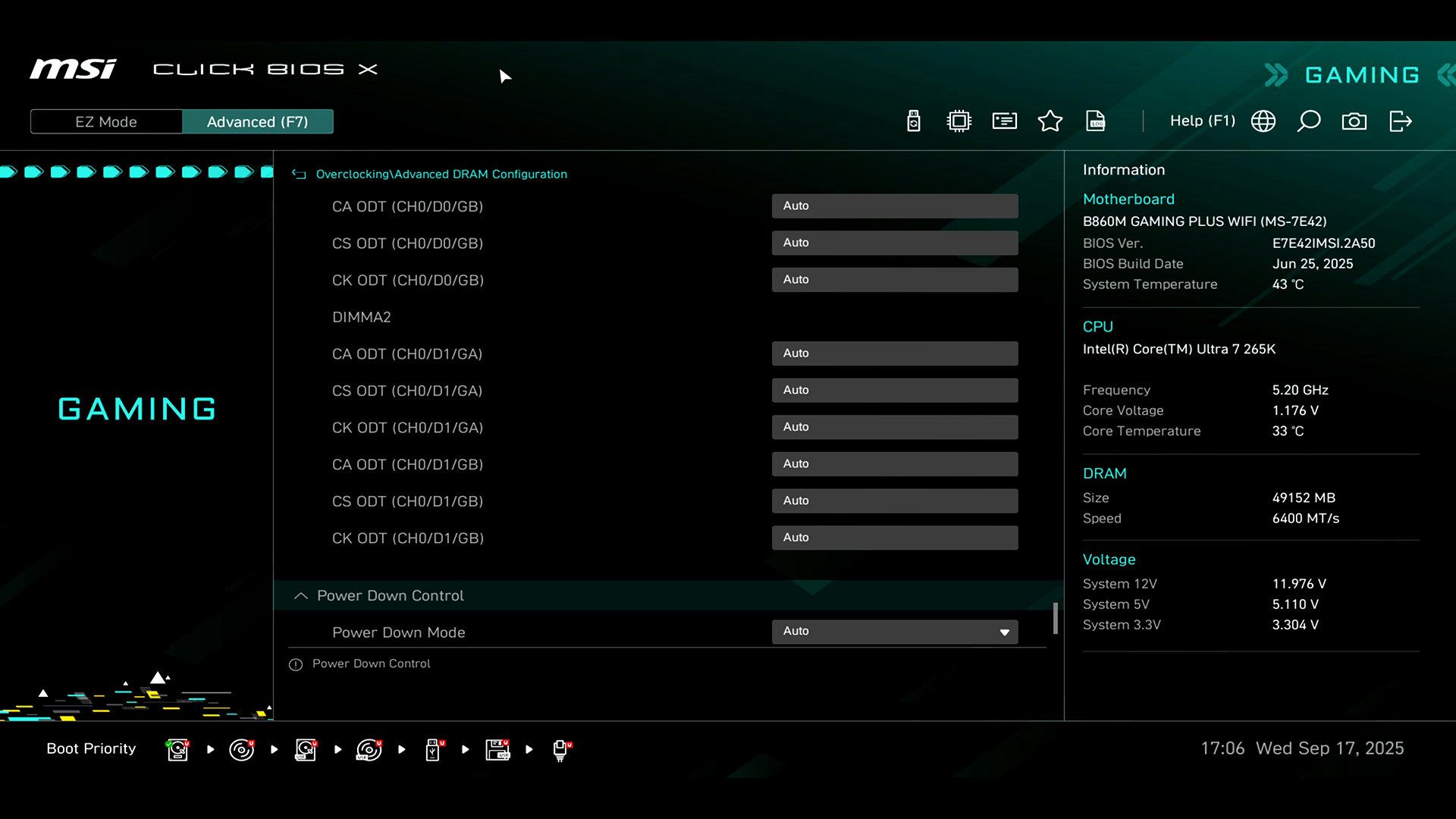Click the settings list scrollbar handle

click(x=1055, y=618)
